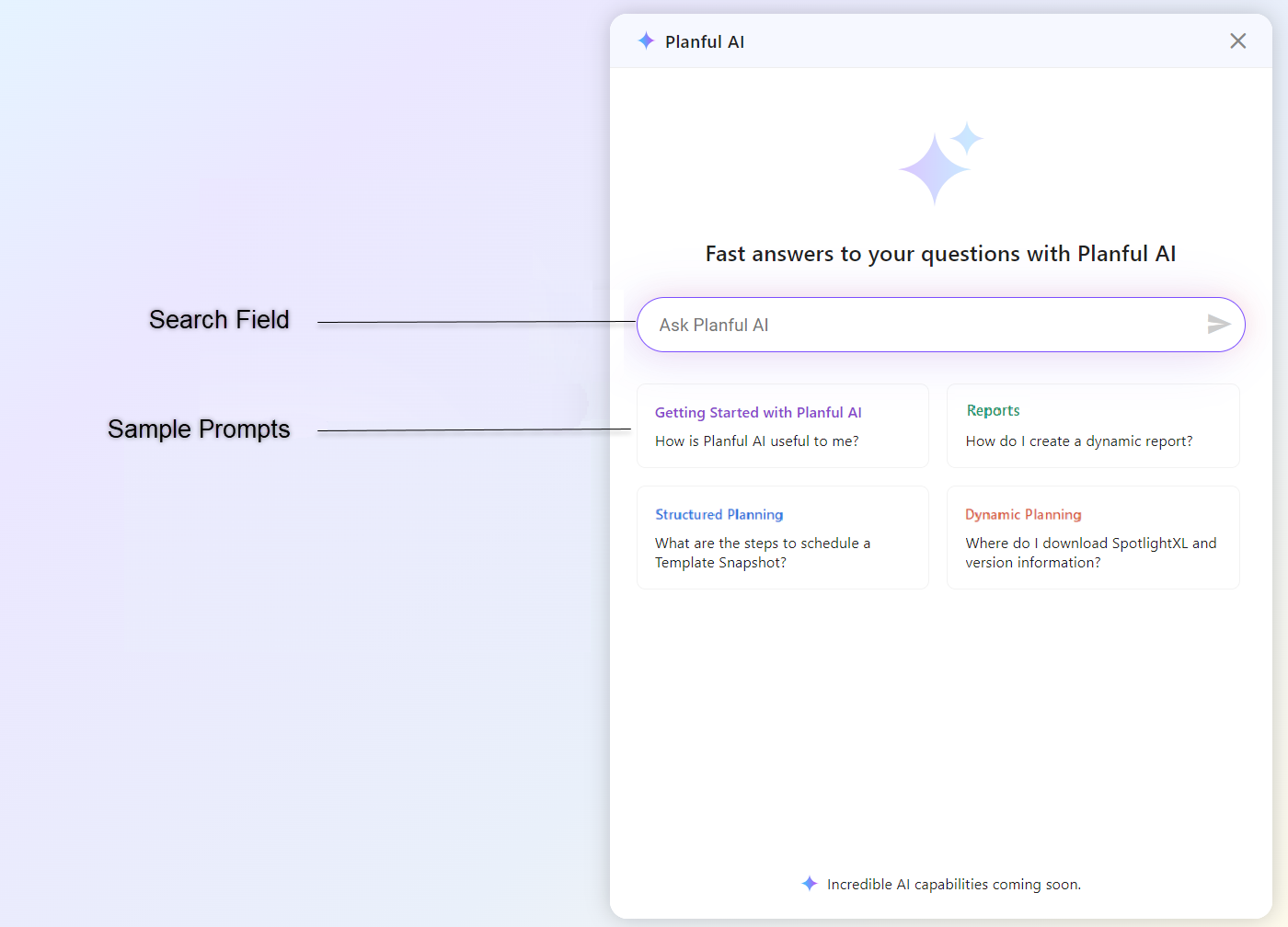Click the Ask Planful AI search field
This screenshot has width=1288, height=927.
click(x=940, y=325)
